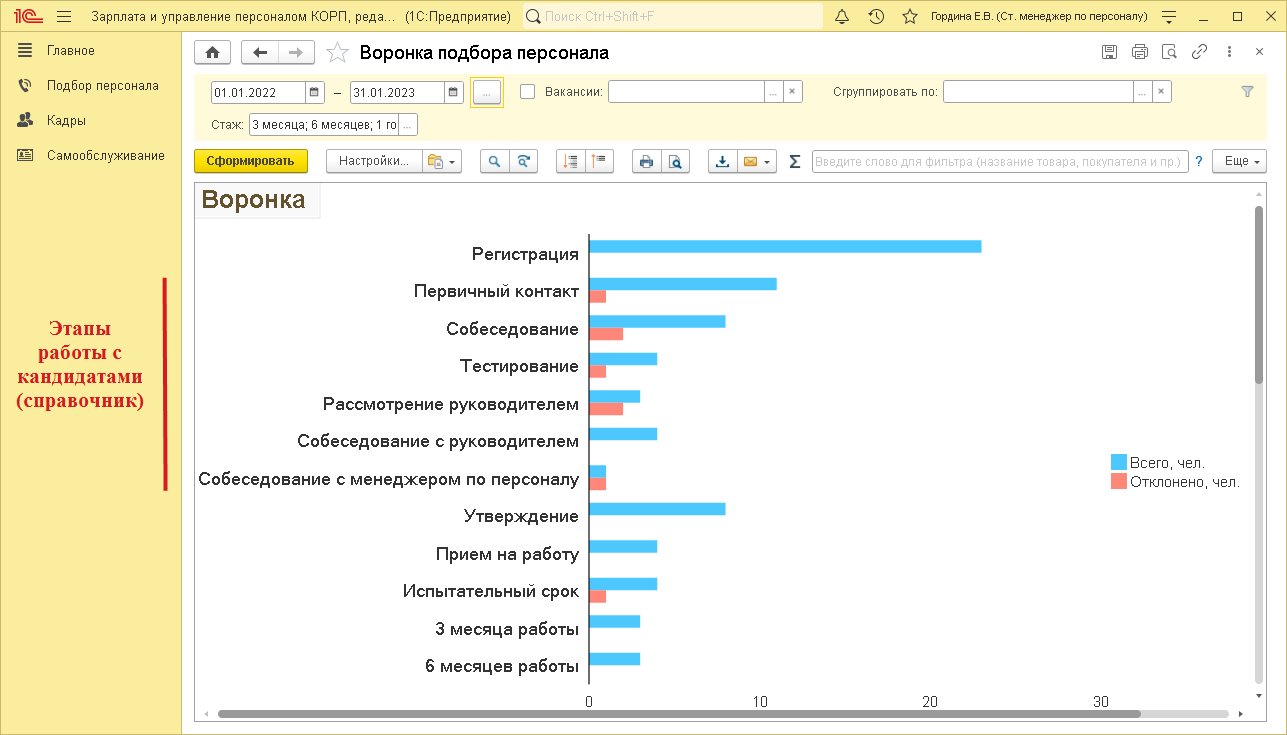
Task: Copy link to report icon
Action: [x=1199, y=52]
